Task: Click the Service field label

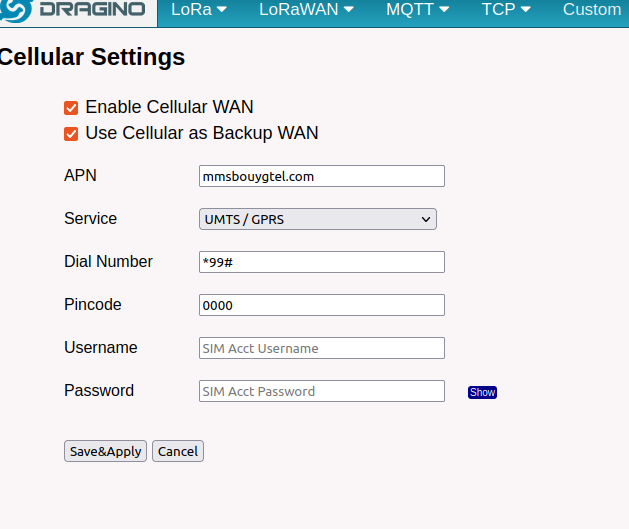Action: pyautogui.click(x=90, y=219)
